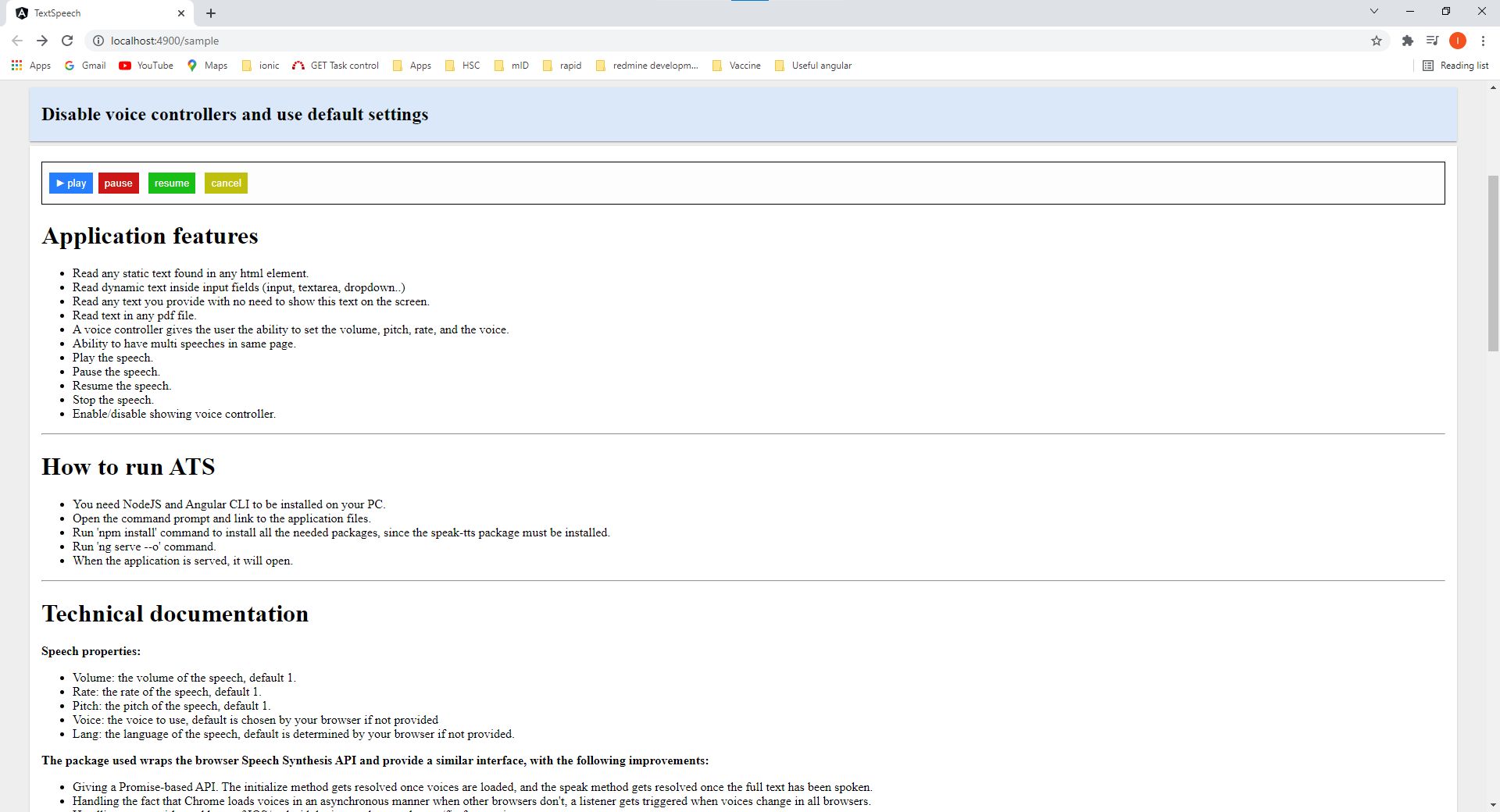Open the Gmail bookmark

[x=85, y=66]
